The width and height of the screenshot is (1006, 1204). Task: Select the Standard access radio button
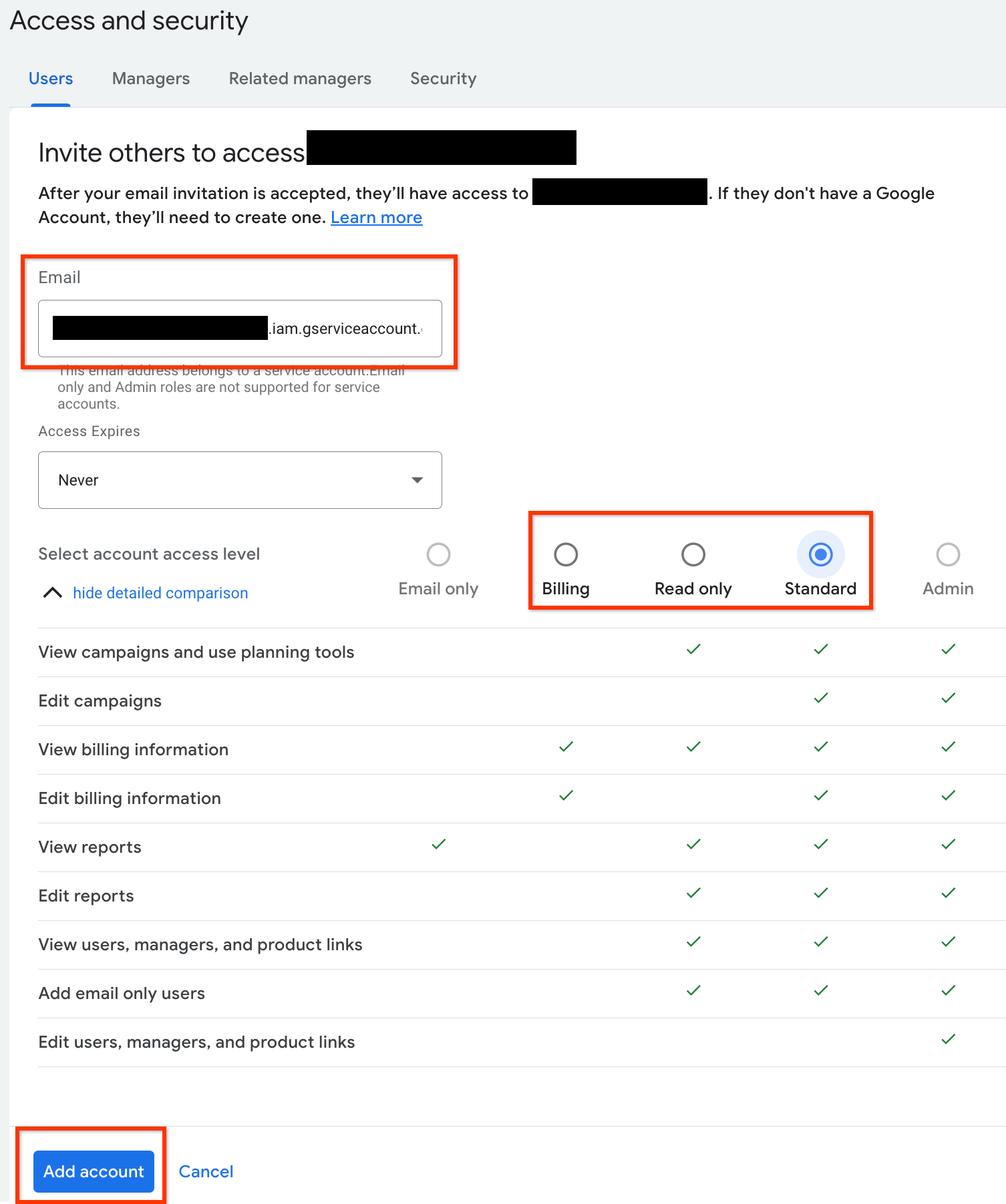coord(820,554)
